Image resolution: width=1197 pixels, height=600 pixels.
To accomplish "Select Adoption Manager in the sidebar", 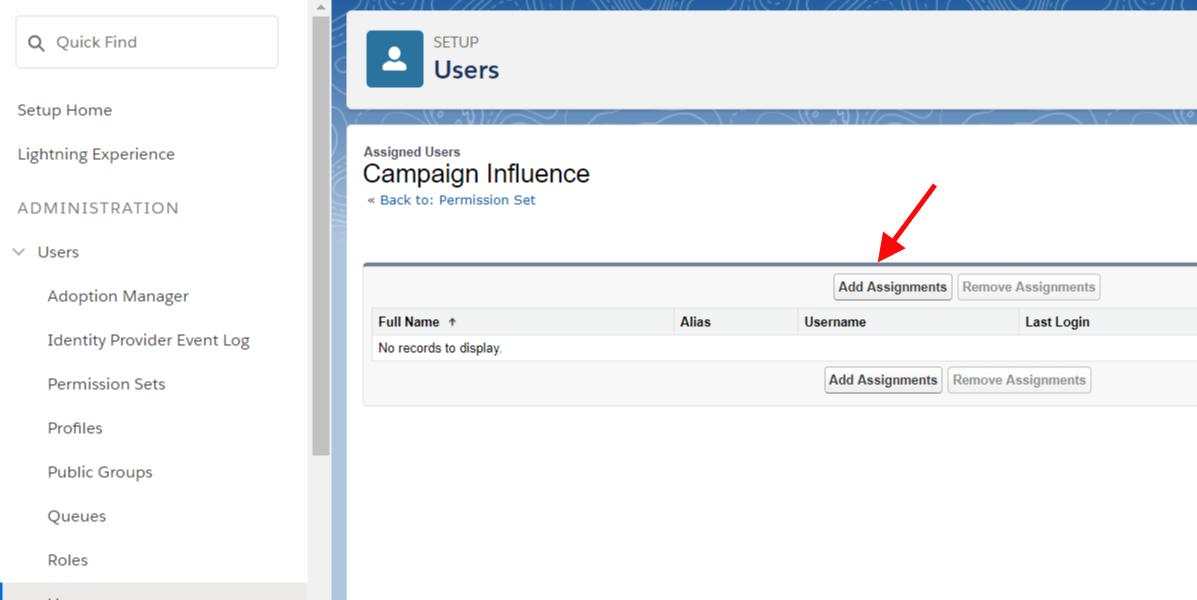I will [117, 296].
